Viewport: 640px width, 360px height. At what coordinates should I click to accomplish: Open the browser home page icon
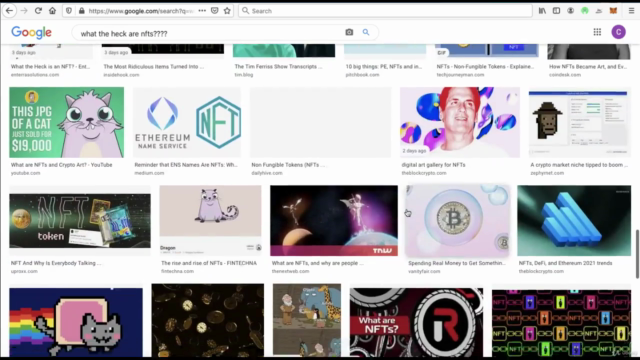click(x=52, y=11)
